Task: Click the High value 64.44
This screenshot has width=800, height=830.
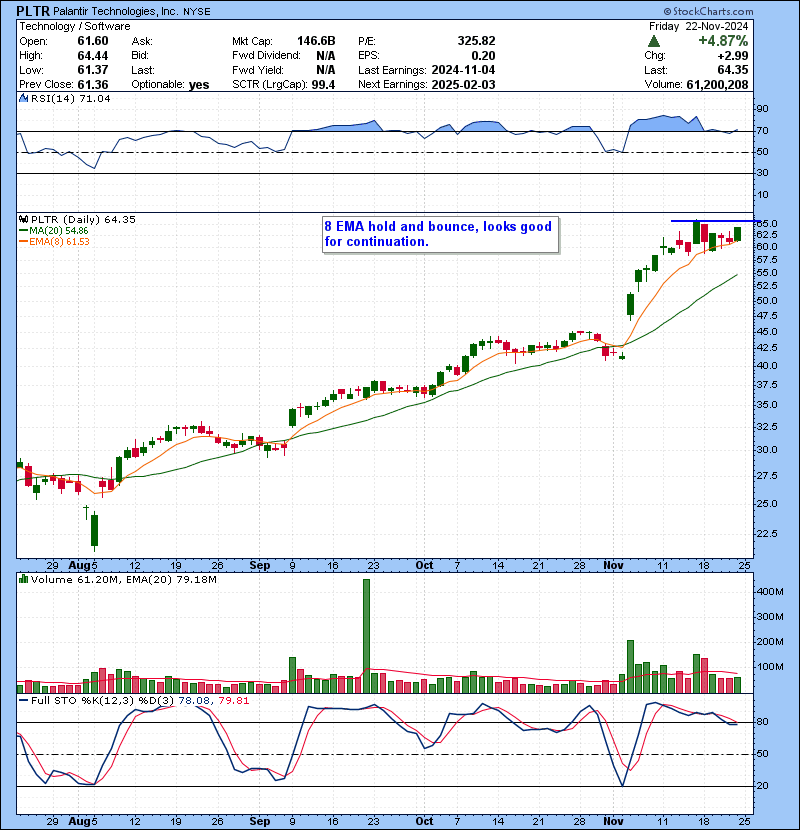Action: [93, 56]
